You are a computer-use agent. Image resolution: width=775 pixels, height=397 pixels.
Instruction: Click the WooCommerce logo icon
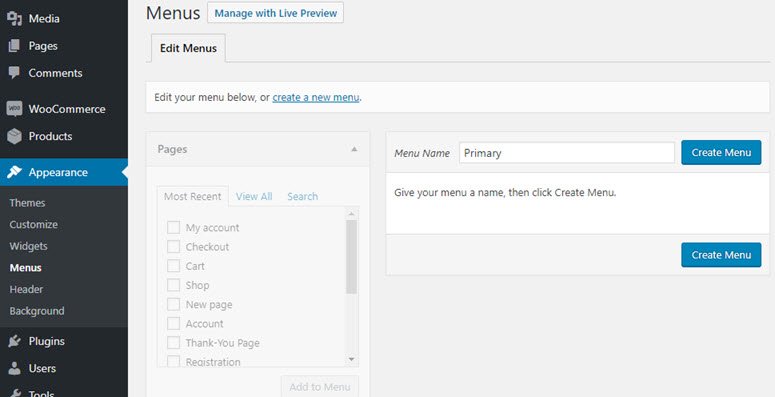pyautogui.click(x=14, y=109)
